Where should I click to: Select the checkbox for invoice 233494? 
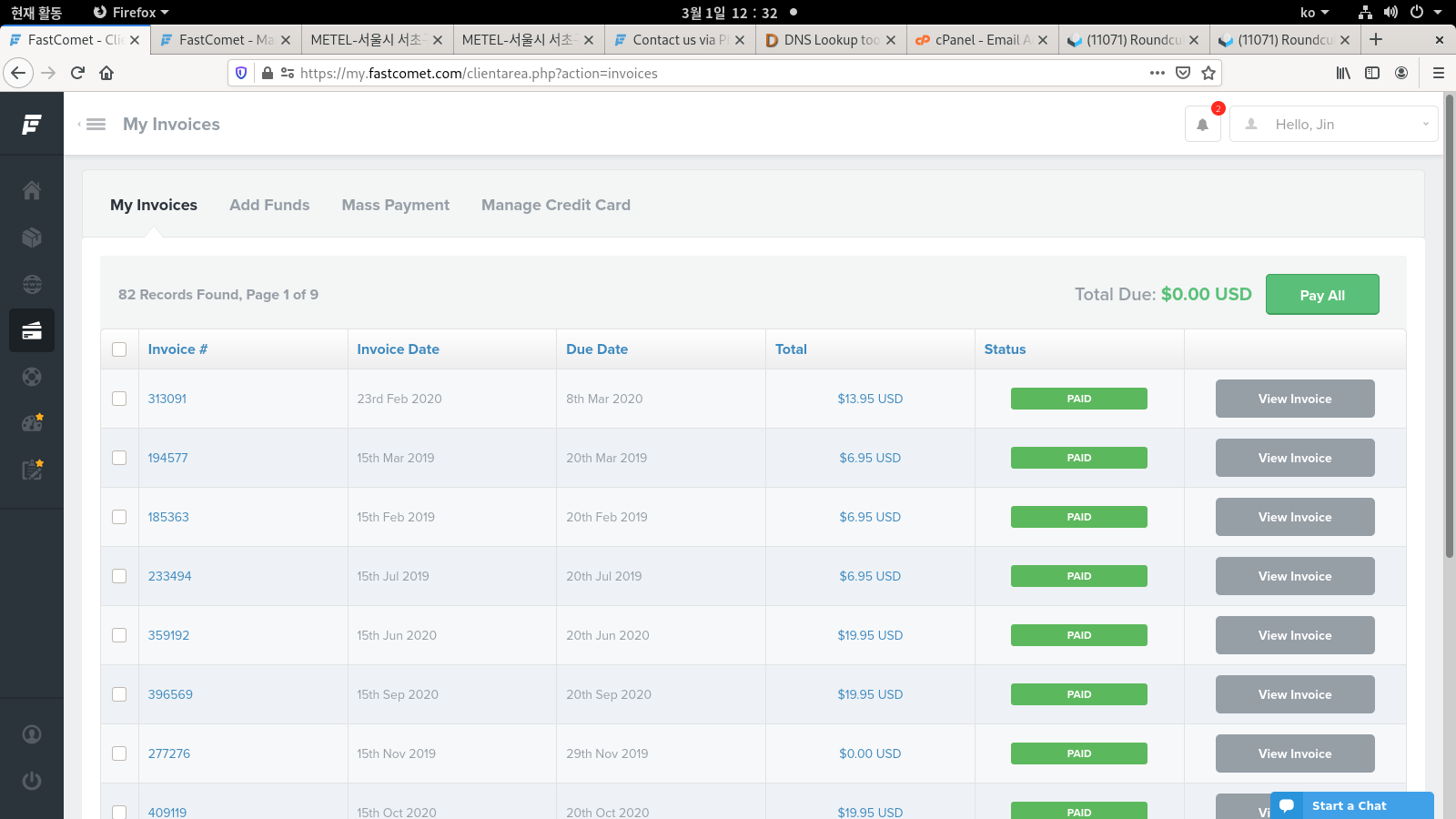pyautogui.click(x=119, y=576)
